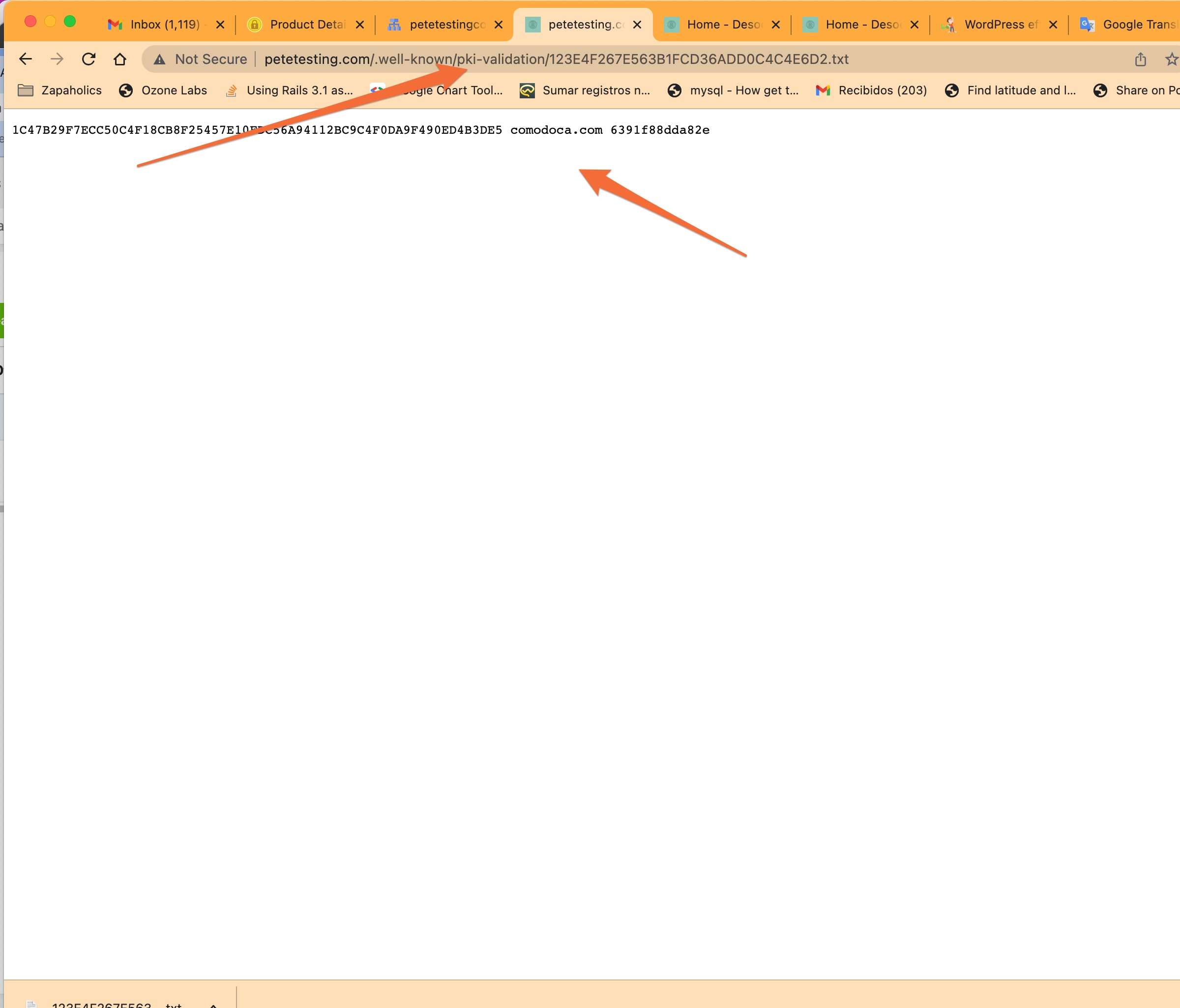Click the Not Secure warning icon

pyautogui.click(x=159, y=59)
